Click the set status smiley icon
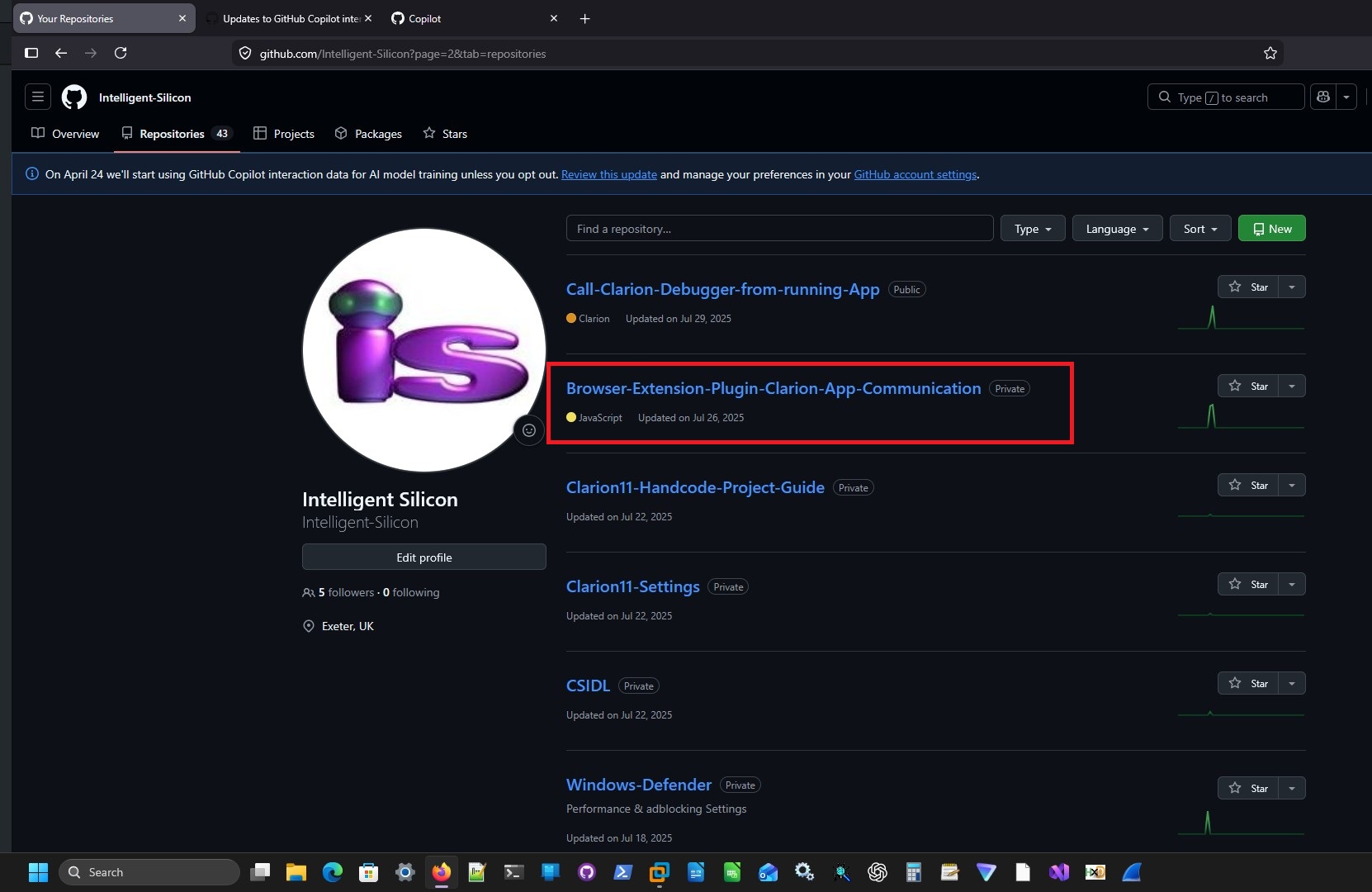 pos(529,430)
